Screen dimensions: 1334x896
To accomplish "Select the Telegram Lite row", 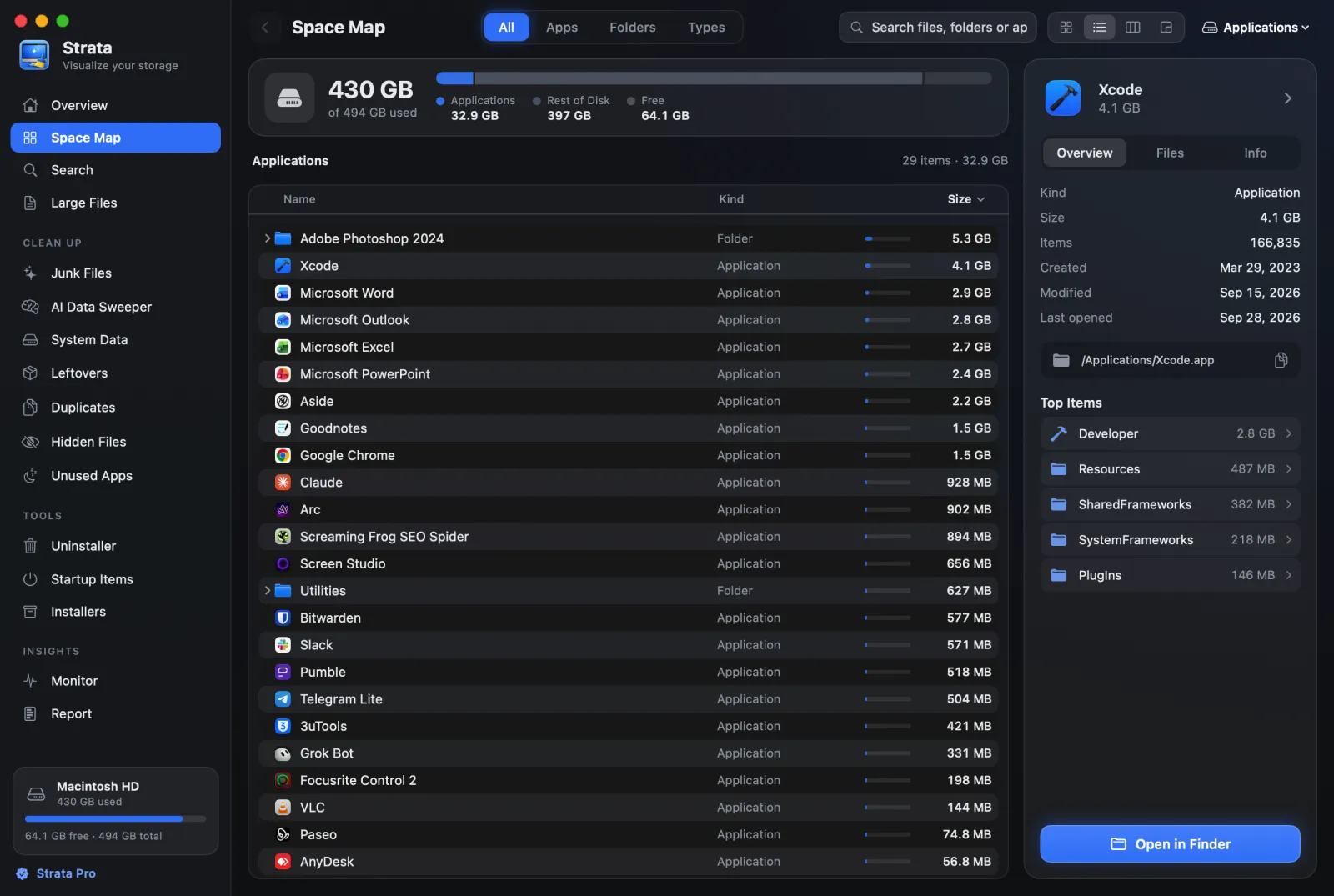I will 629,699.
